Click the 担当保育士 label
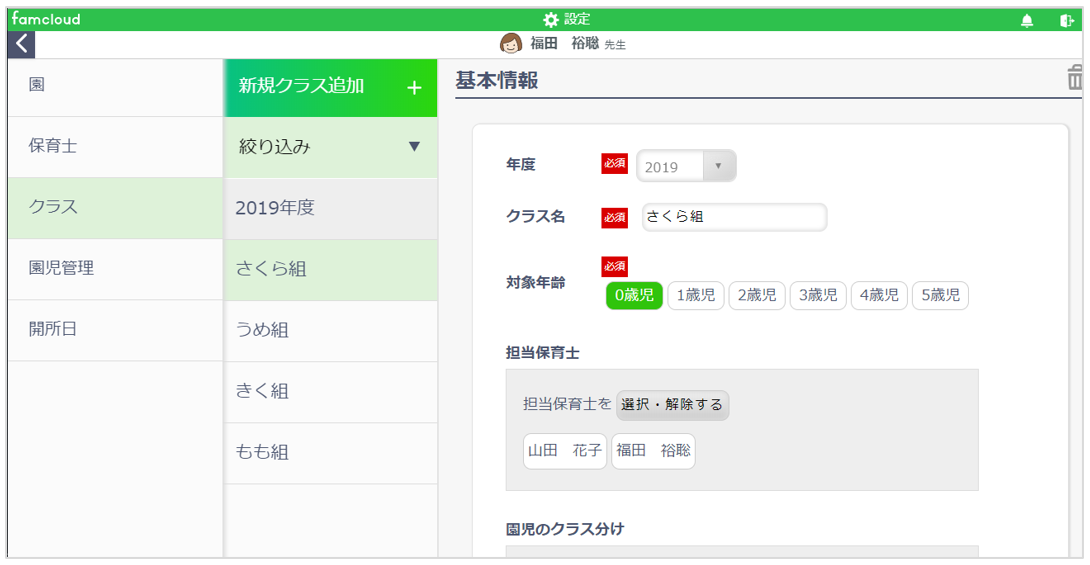Viewport: 1090px width, 565px height. coord(543,353)
